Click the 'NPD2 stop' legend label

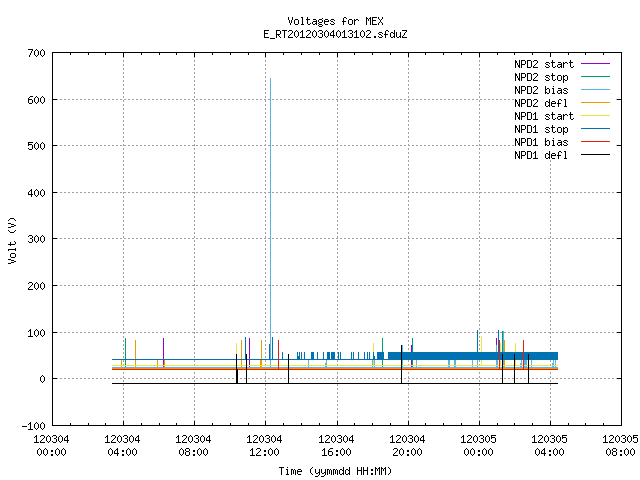coord(541,77)
